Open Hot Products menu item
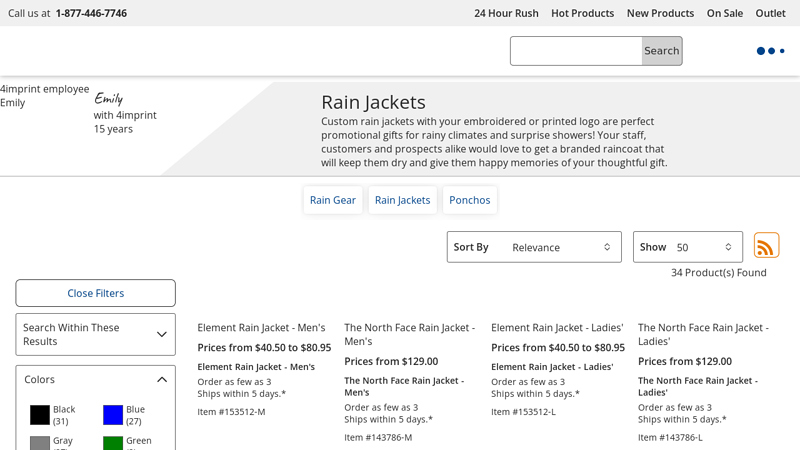This screenshot has width=800, height=450. (x=582, y=13)
